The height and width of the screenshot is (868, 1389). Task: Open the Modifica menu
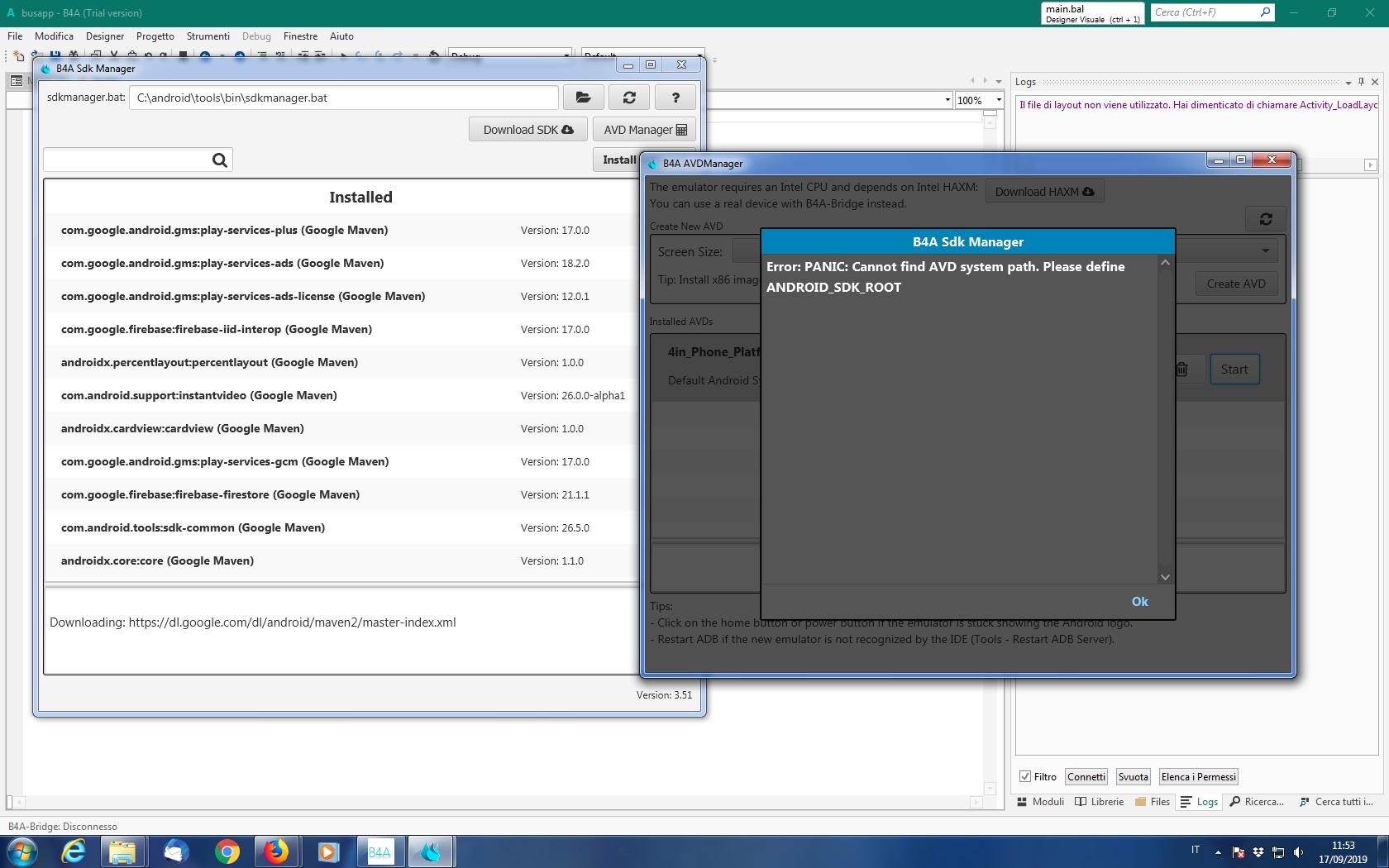pyautogui.click(x=54, y=36)
